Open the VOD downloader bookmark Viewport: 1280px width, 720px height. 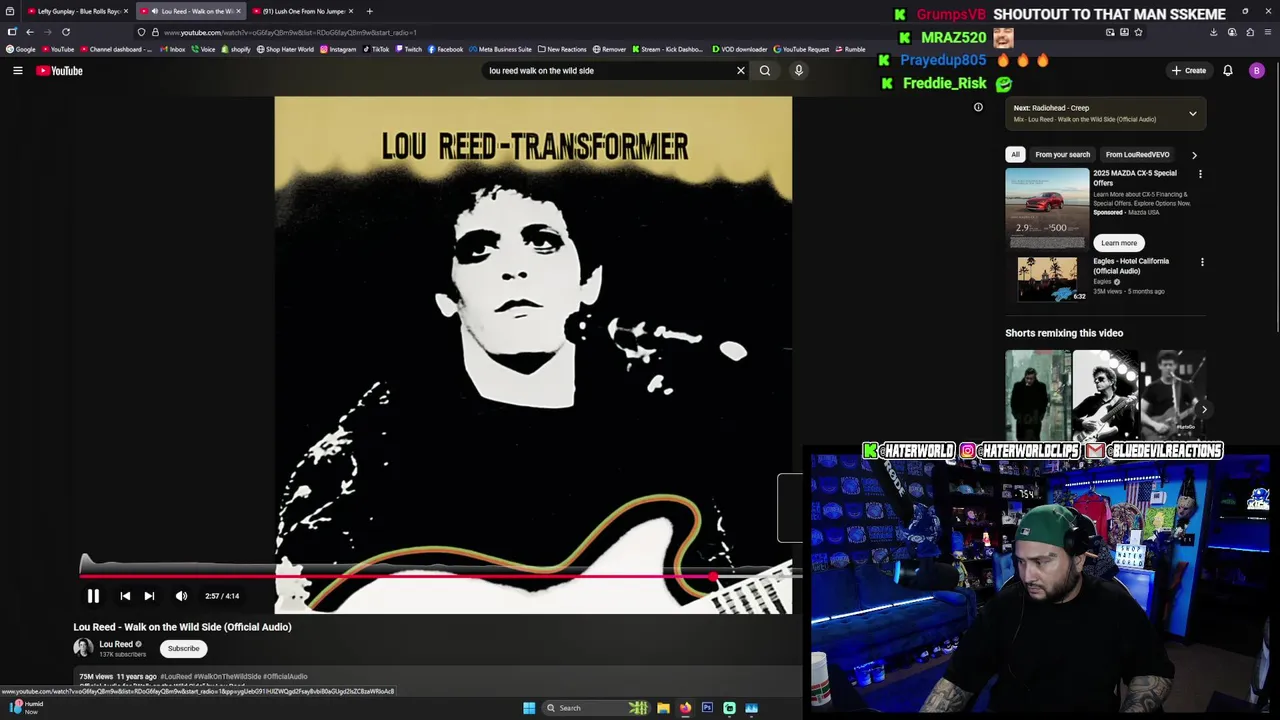click(740, 49)
